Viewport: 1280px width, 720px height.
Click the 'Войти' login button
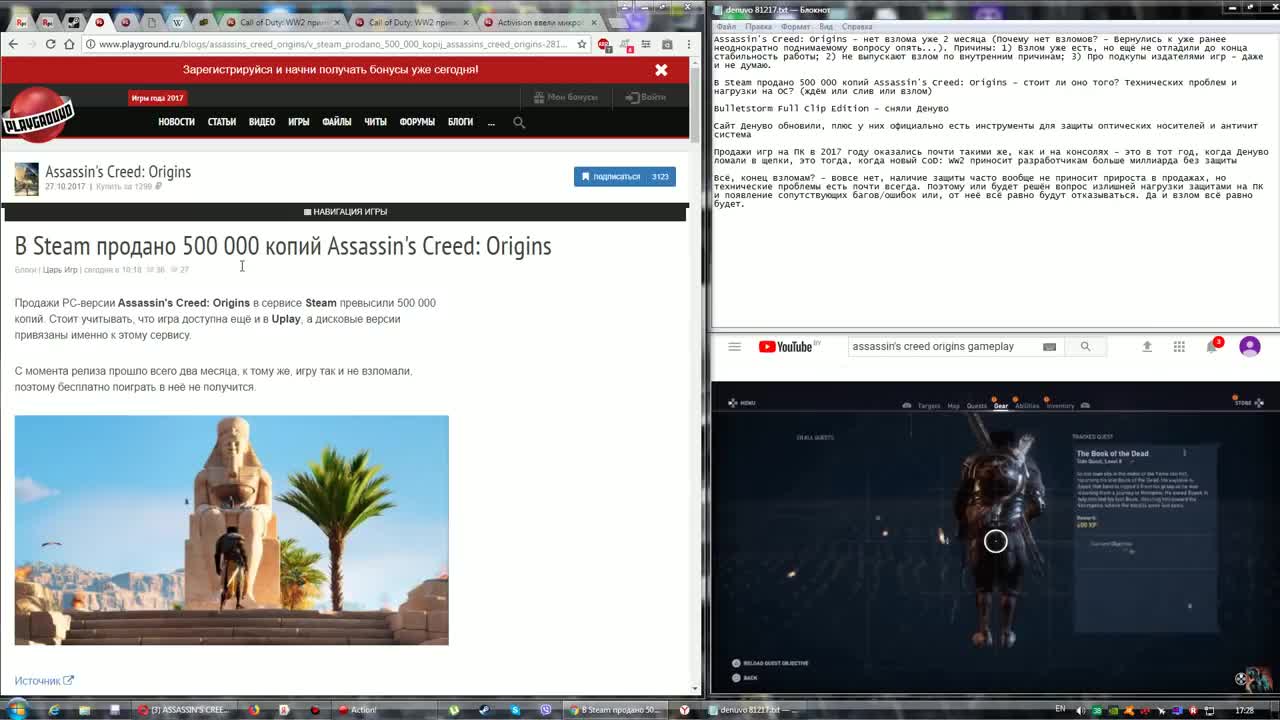pos(646,97)
